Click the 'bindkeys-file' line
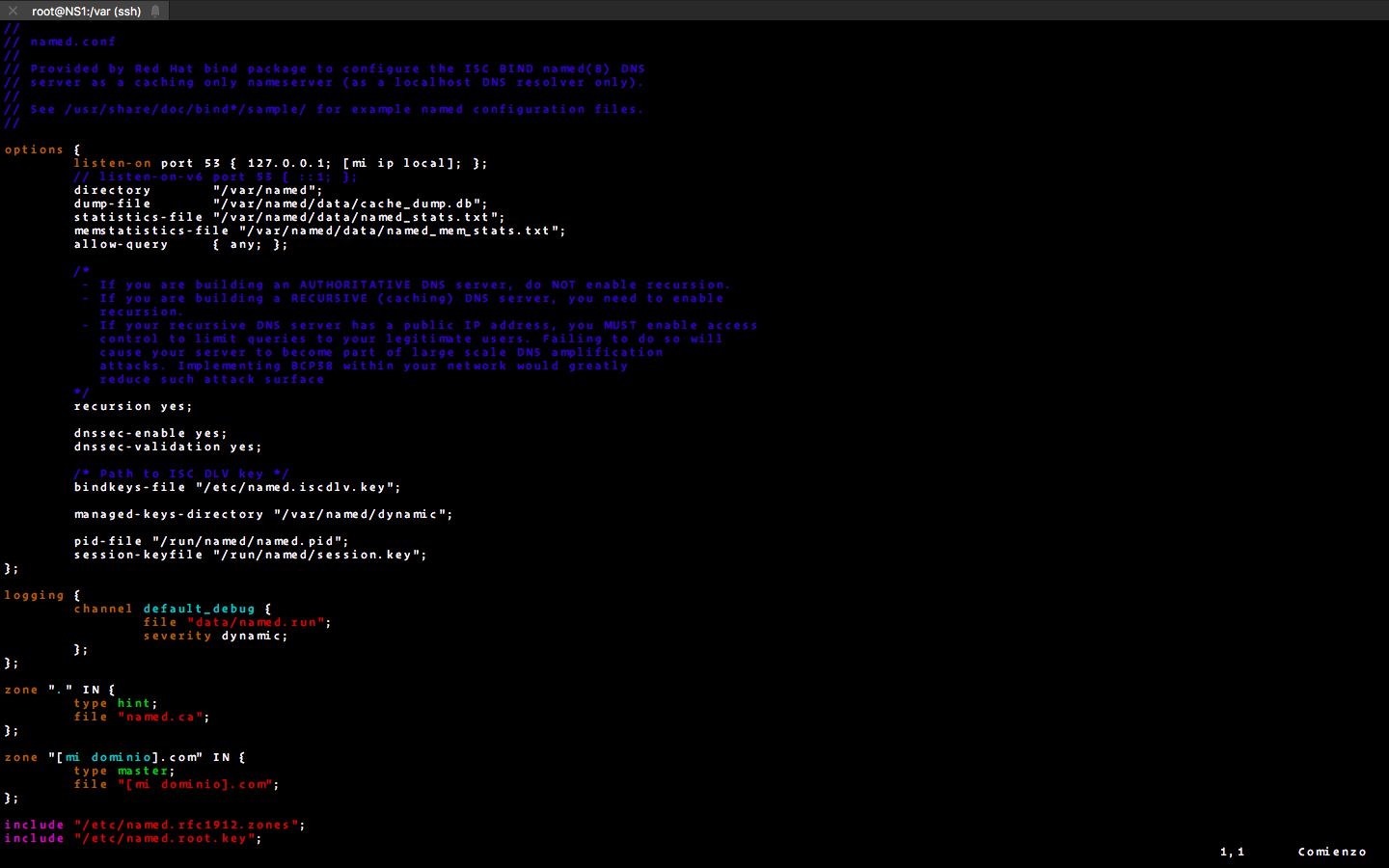Image resolution: width=1389 pixels, height=868 pixels. 237,487
